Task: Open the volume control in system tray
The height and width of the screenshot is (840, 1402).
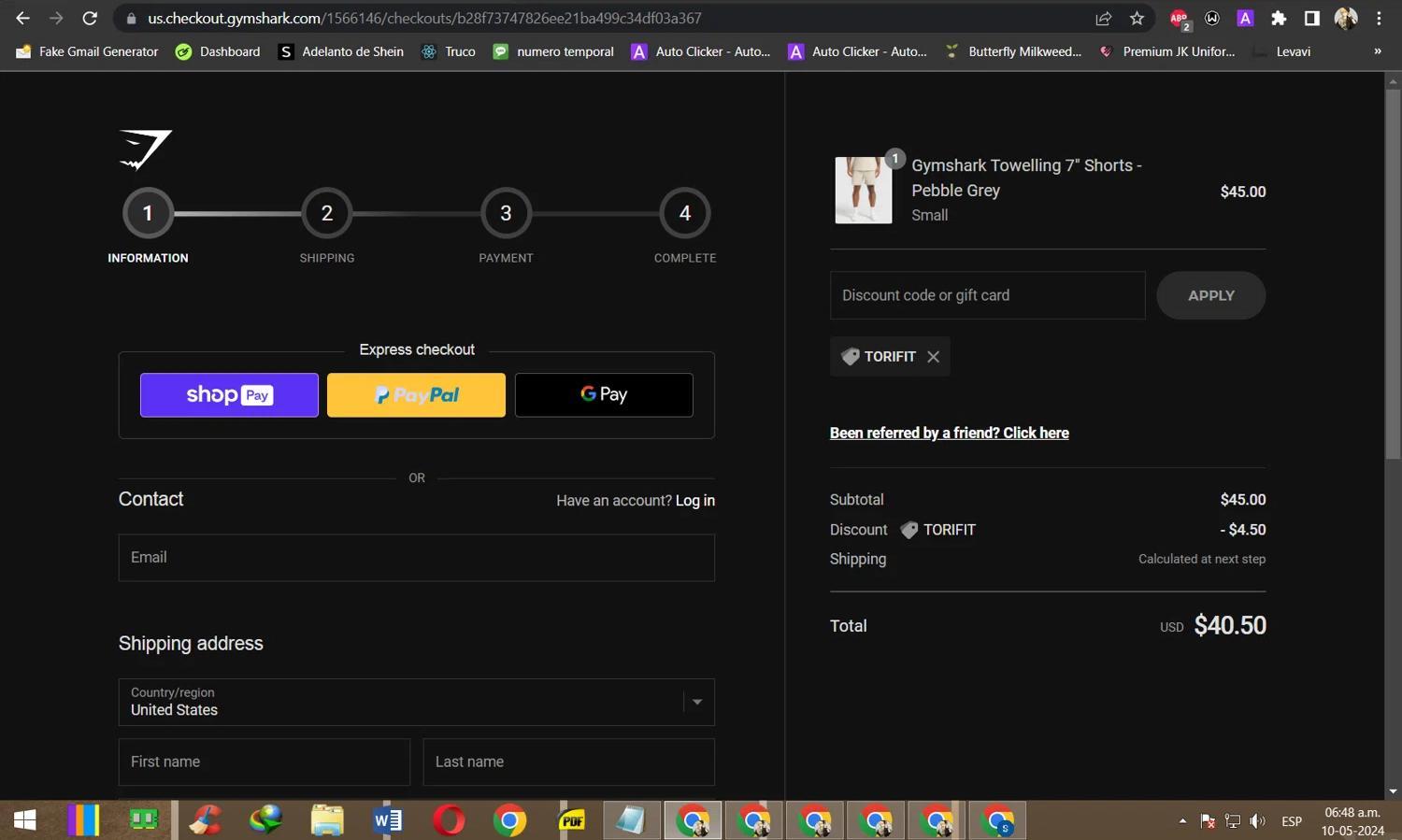Action: pos(1258,821)
